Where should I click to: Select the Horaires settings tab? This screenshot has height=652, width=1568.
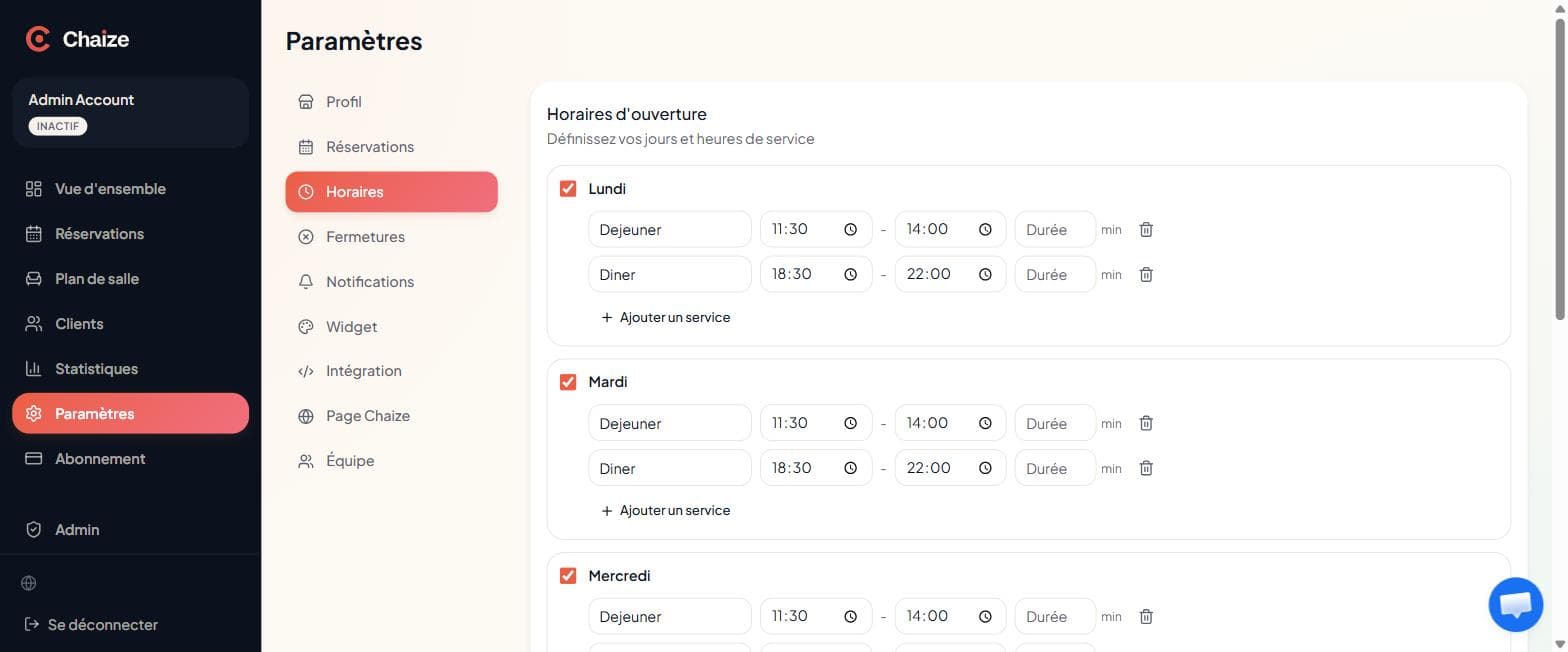click(391, 192)
